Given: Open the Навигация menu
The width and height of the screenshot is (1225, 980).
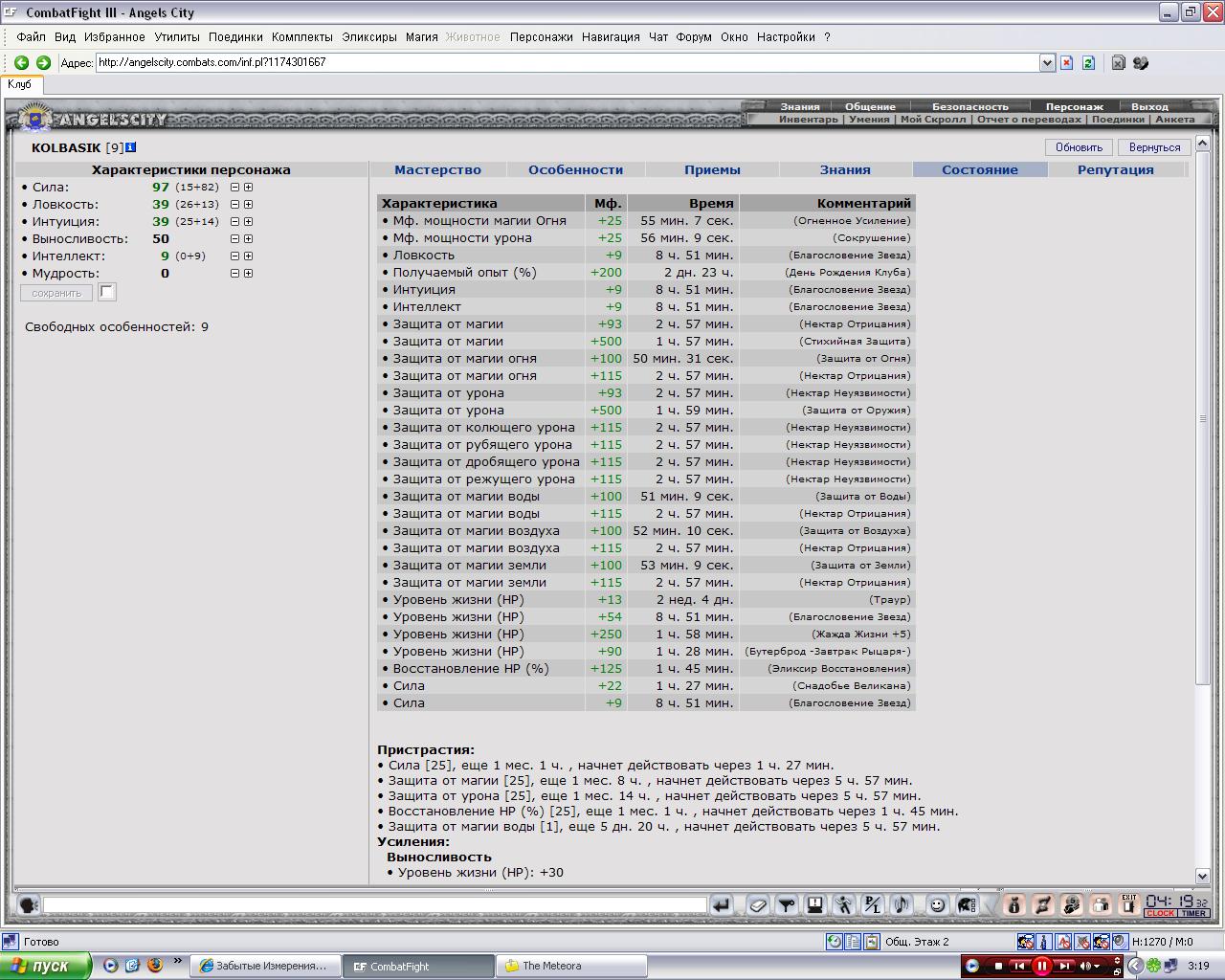Looking at the screenshot, I should click(611, 37).
